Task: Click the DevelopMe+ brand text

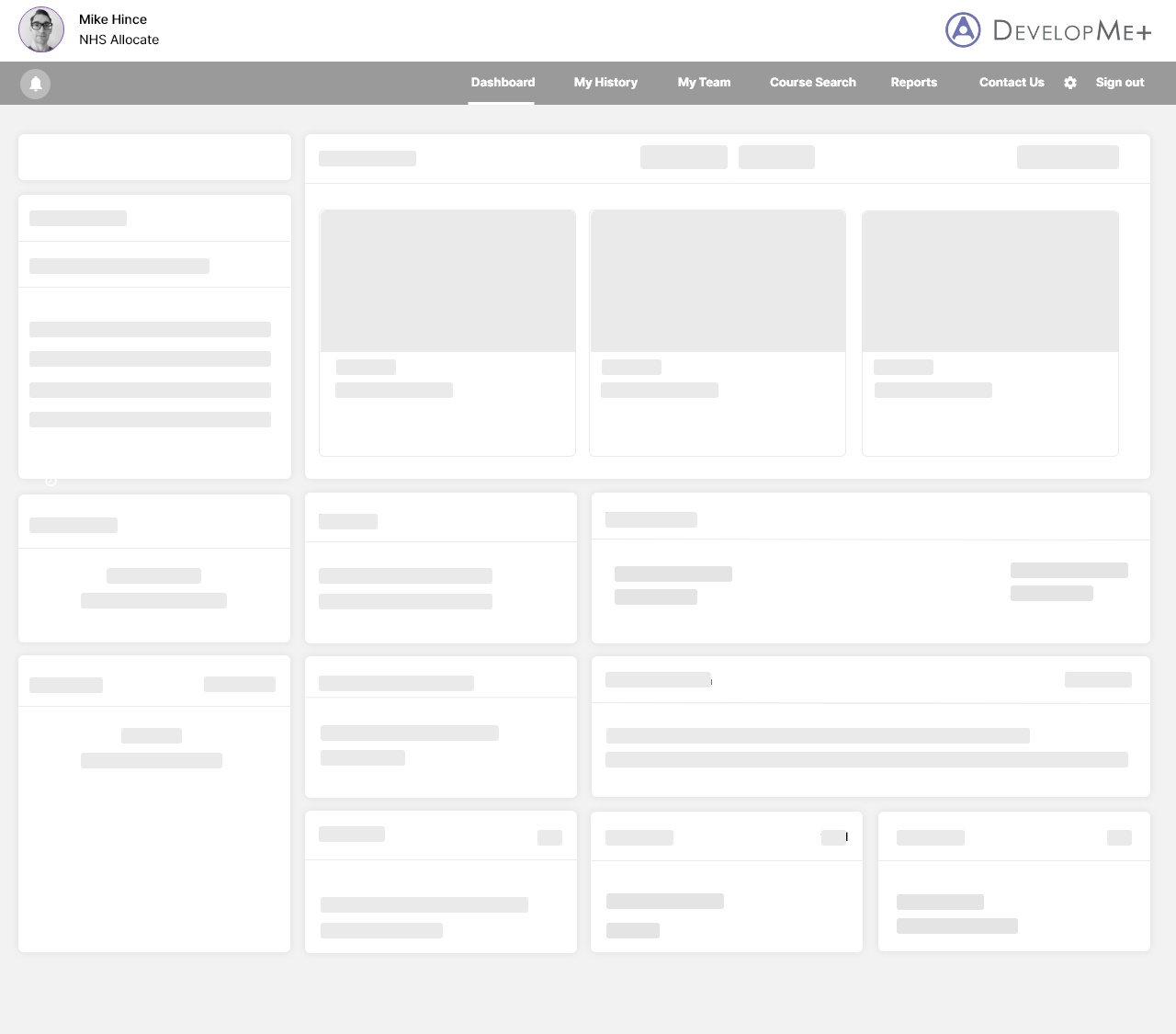Action: 1071,31
